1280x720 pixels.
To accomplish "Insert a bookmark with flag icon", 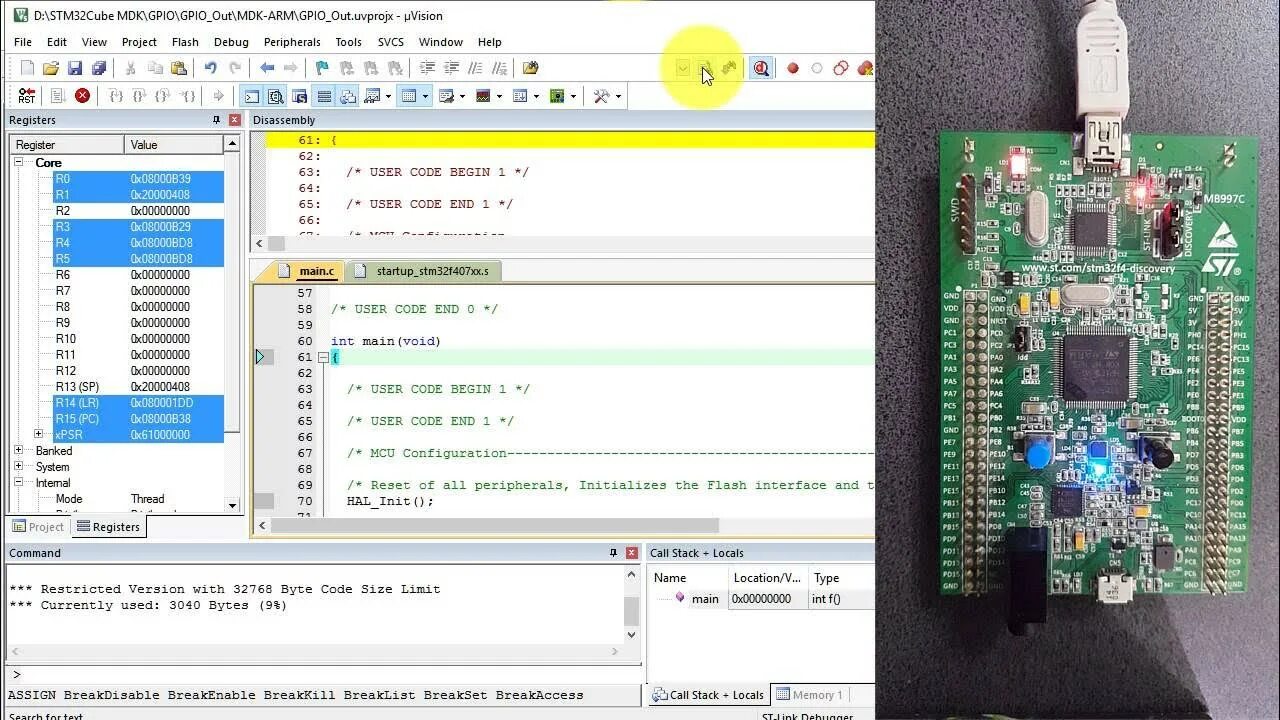I will [322, 68].
